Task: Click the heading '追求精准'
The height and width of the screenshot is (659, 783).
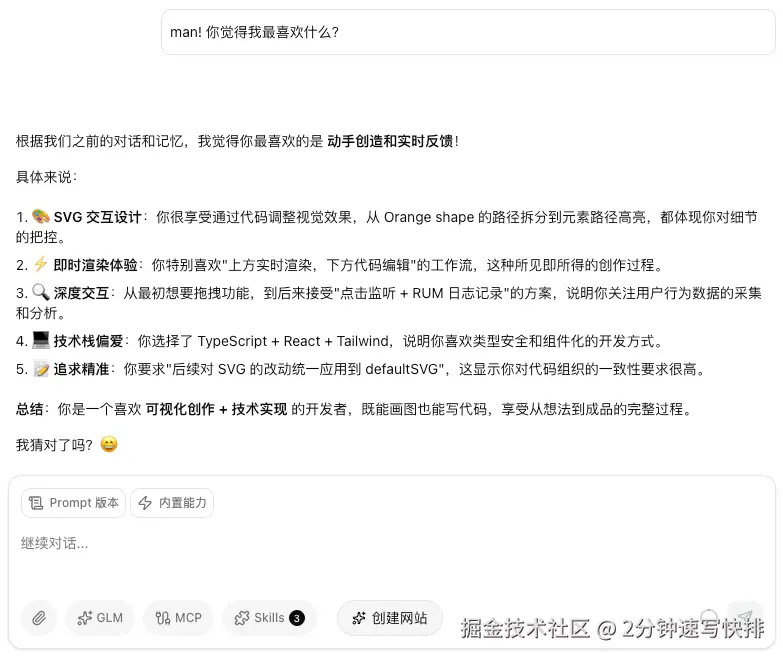Action: (x=81, y=369)
